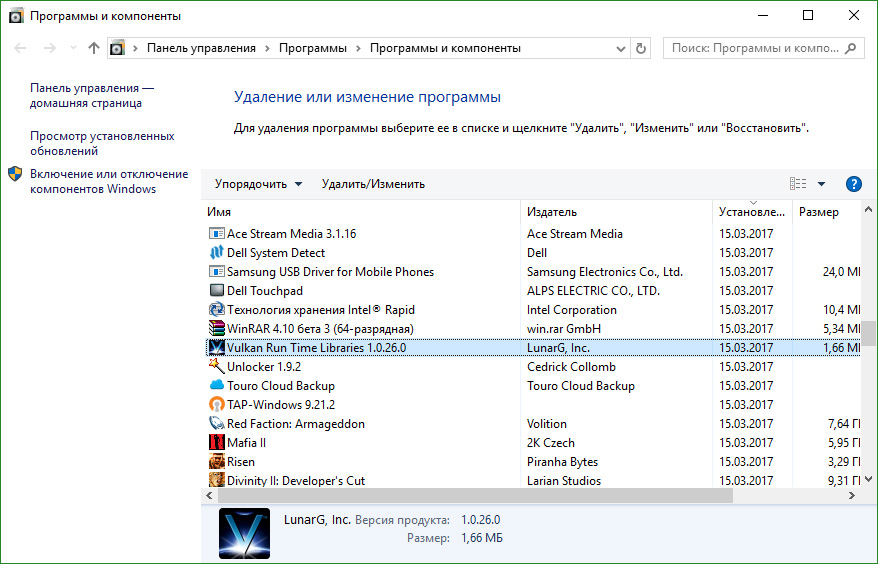The width and height of the screenshot is (878, 564).
Task: Click the Touro Cloud Backup cloud icon
Action: click(x=216, y=386)
